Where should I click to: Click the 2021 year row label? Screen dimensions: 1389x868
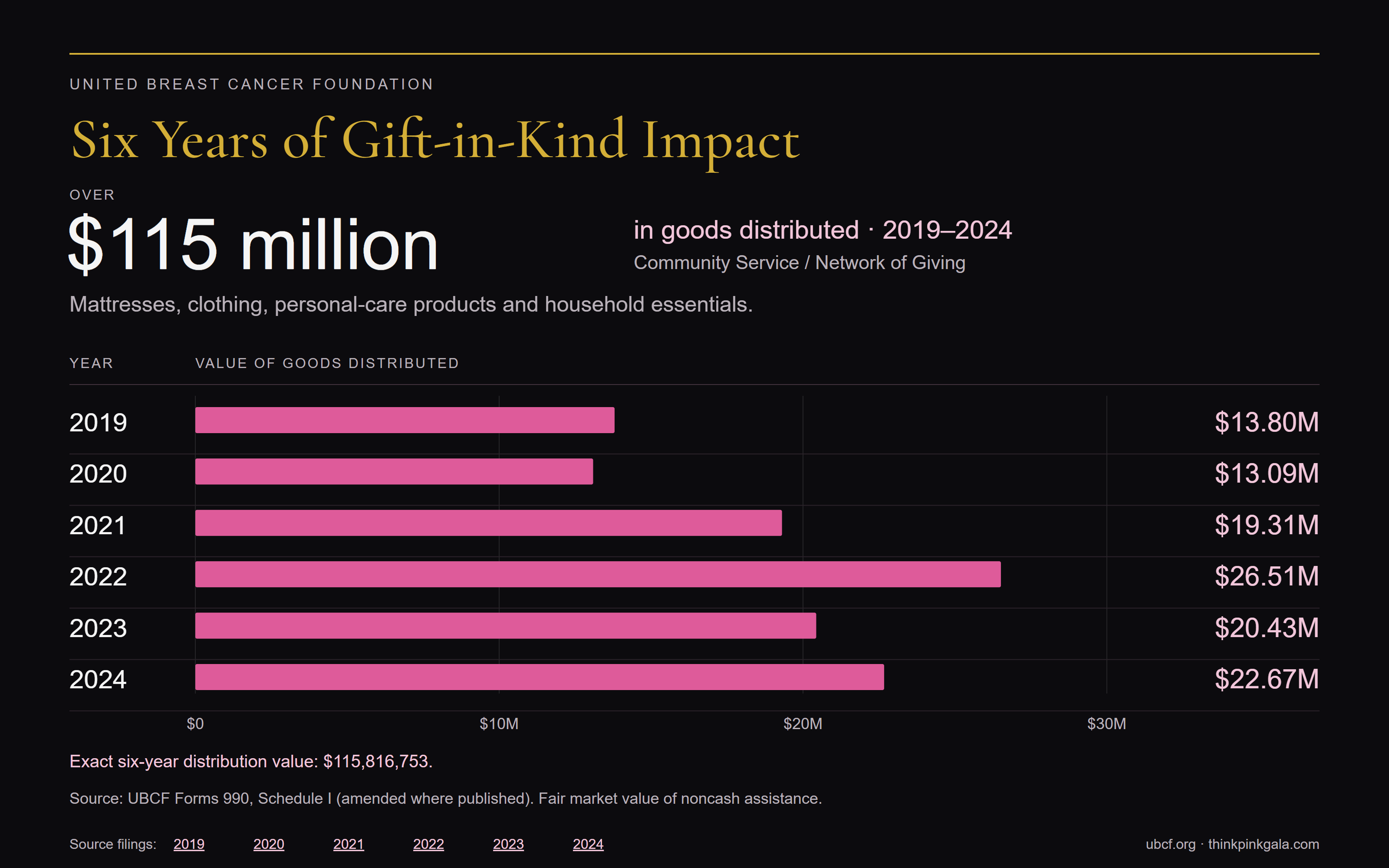click(98, 525)
